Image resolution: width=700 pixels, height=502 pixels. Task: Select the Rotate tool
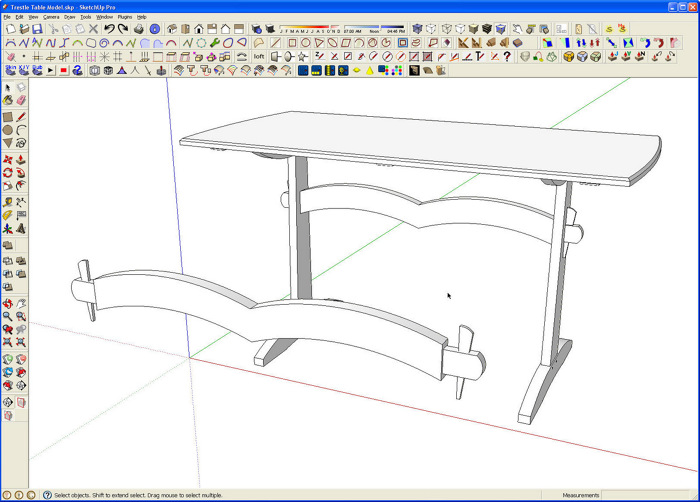[8, 172]
